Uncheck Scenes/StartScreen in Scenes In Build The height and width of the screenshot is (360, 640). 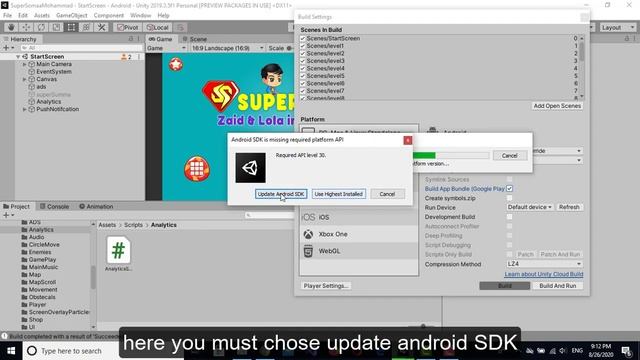302,38
